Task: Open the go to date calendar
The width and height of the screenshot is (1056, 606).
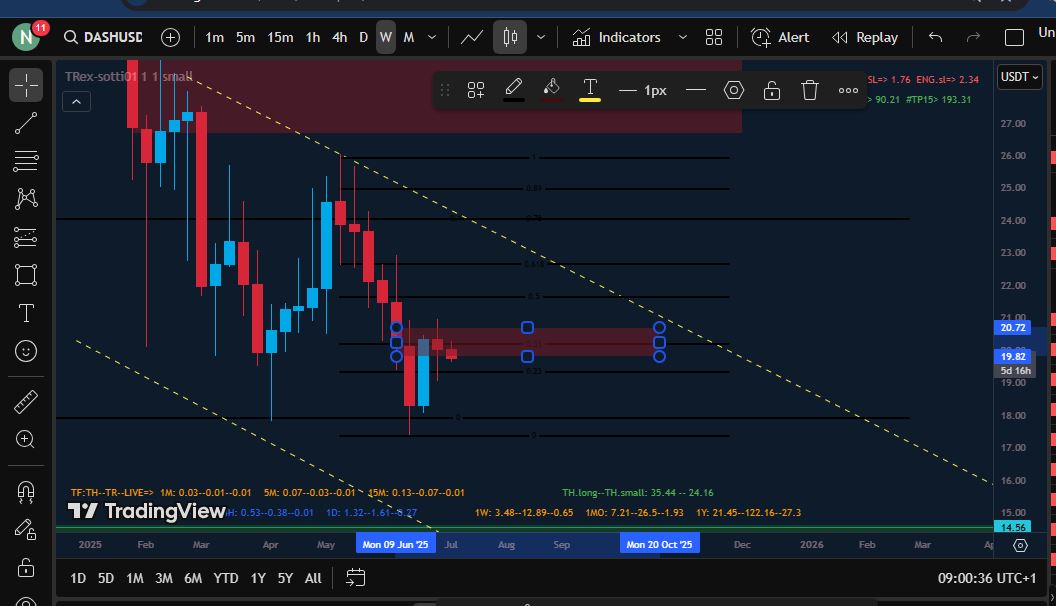Action: [356, 578]
